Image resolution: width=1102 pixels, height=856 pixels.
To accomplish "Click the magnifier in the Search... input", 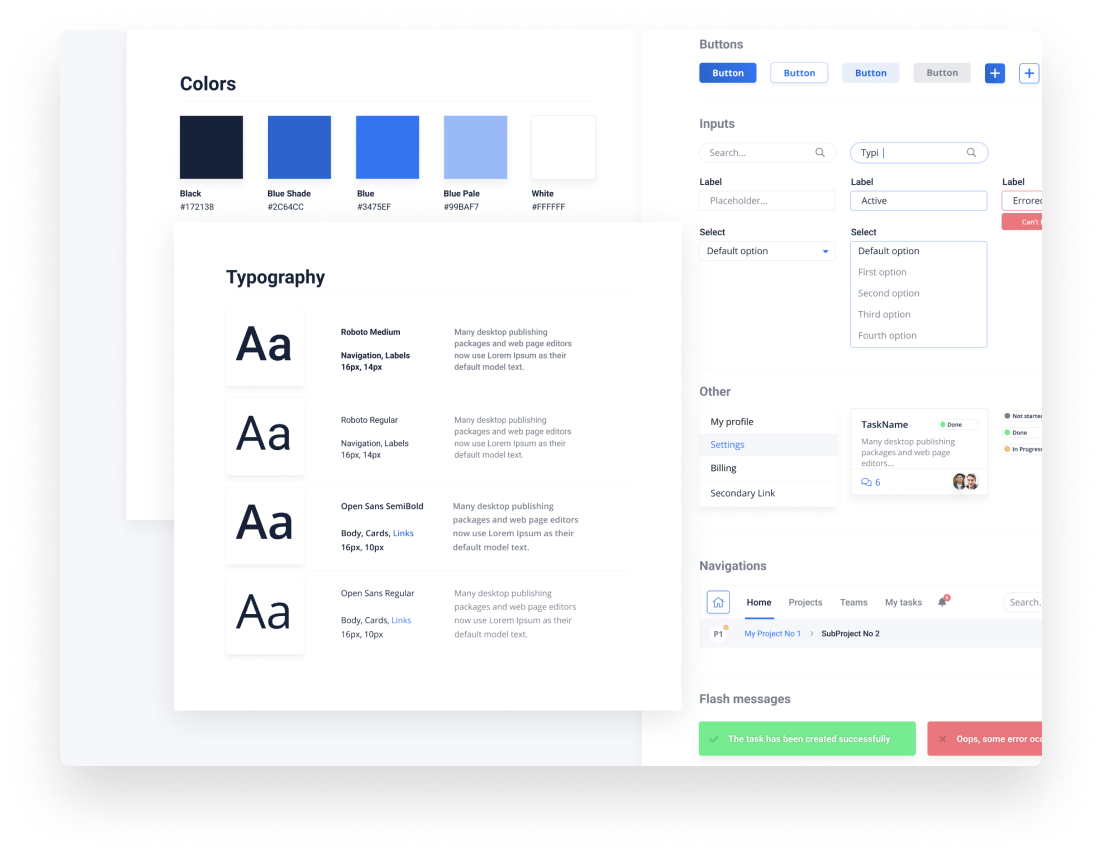I will coord(819,153).
